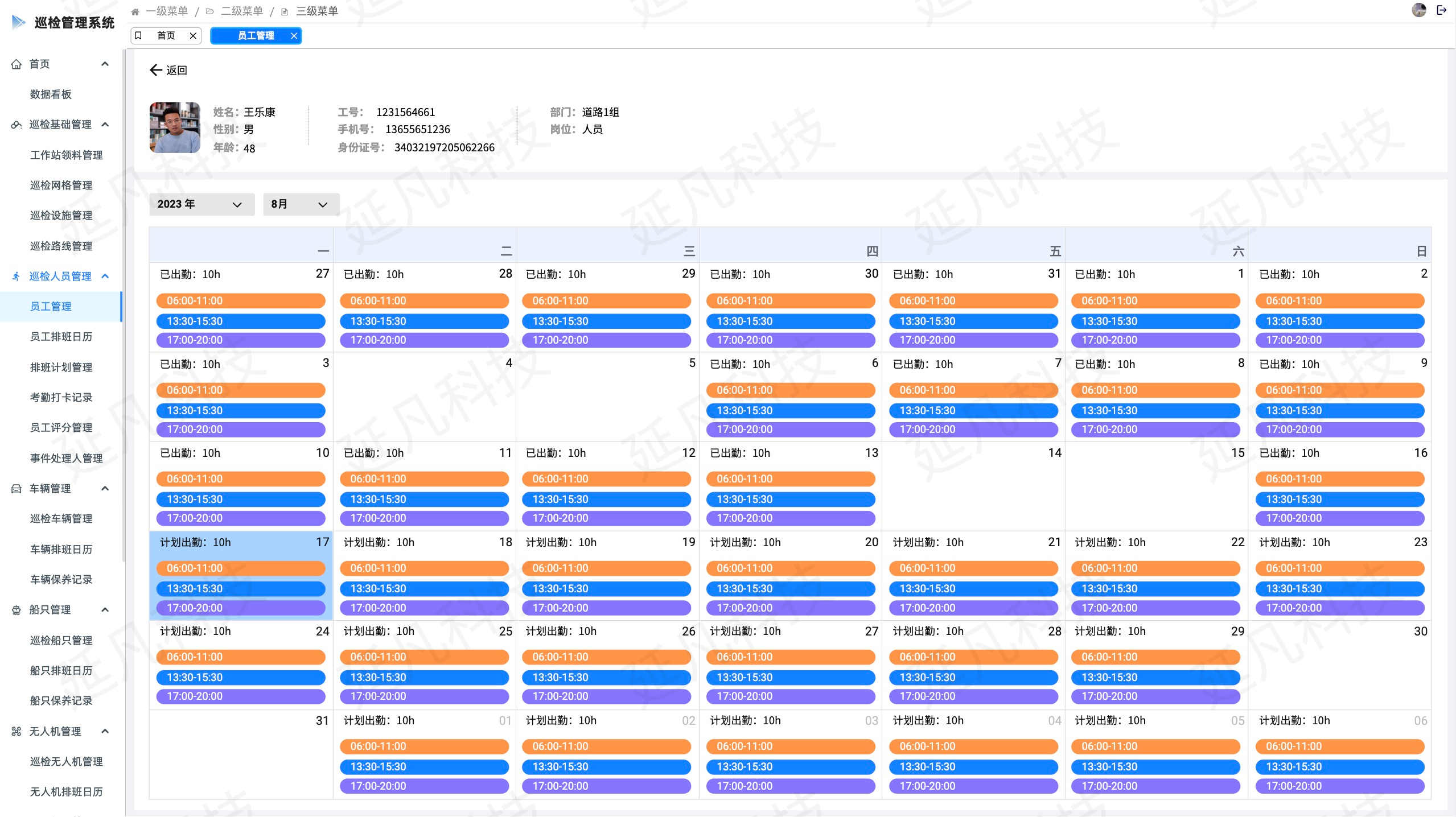This screenshot has width=1456, height=817.
Task: Click 一级菜单 breadcrumb link
Action: click(167, 11)
